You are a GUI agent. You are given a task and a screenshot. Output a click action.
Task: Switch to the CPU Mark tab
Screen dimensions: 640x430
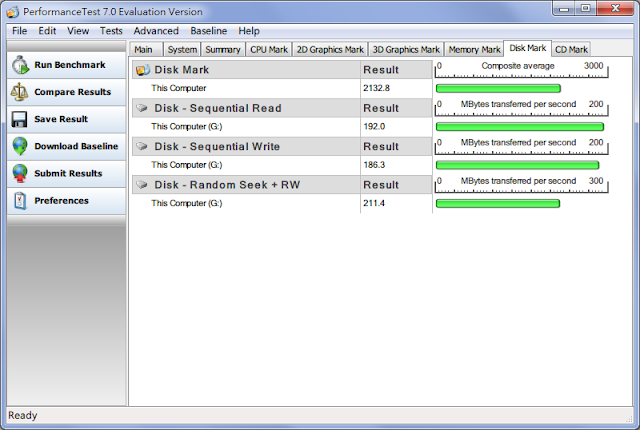coord(269,49)
